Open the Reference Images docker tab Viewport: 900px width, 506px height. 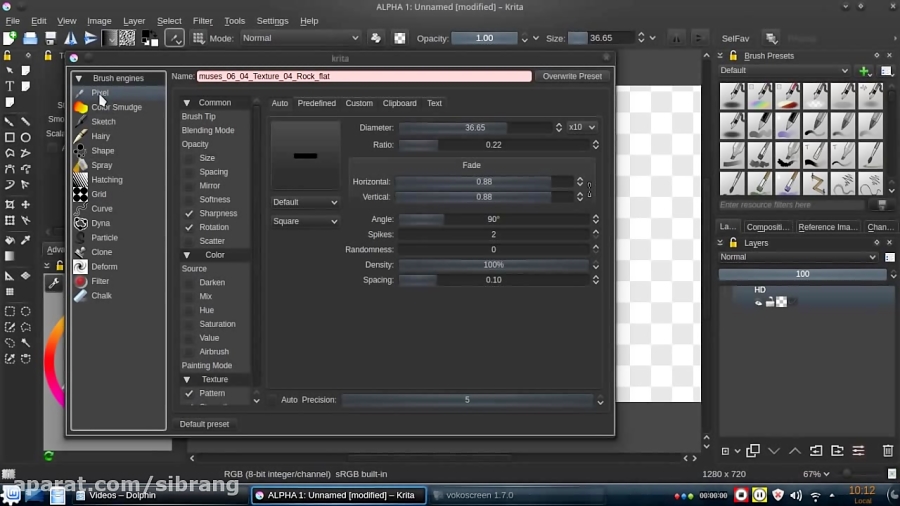827,227
